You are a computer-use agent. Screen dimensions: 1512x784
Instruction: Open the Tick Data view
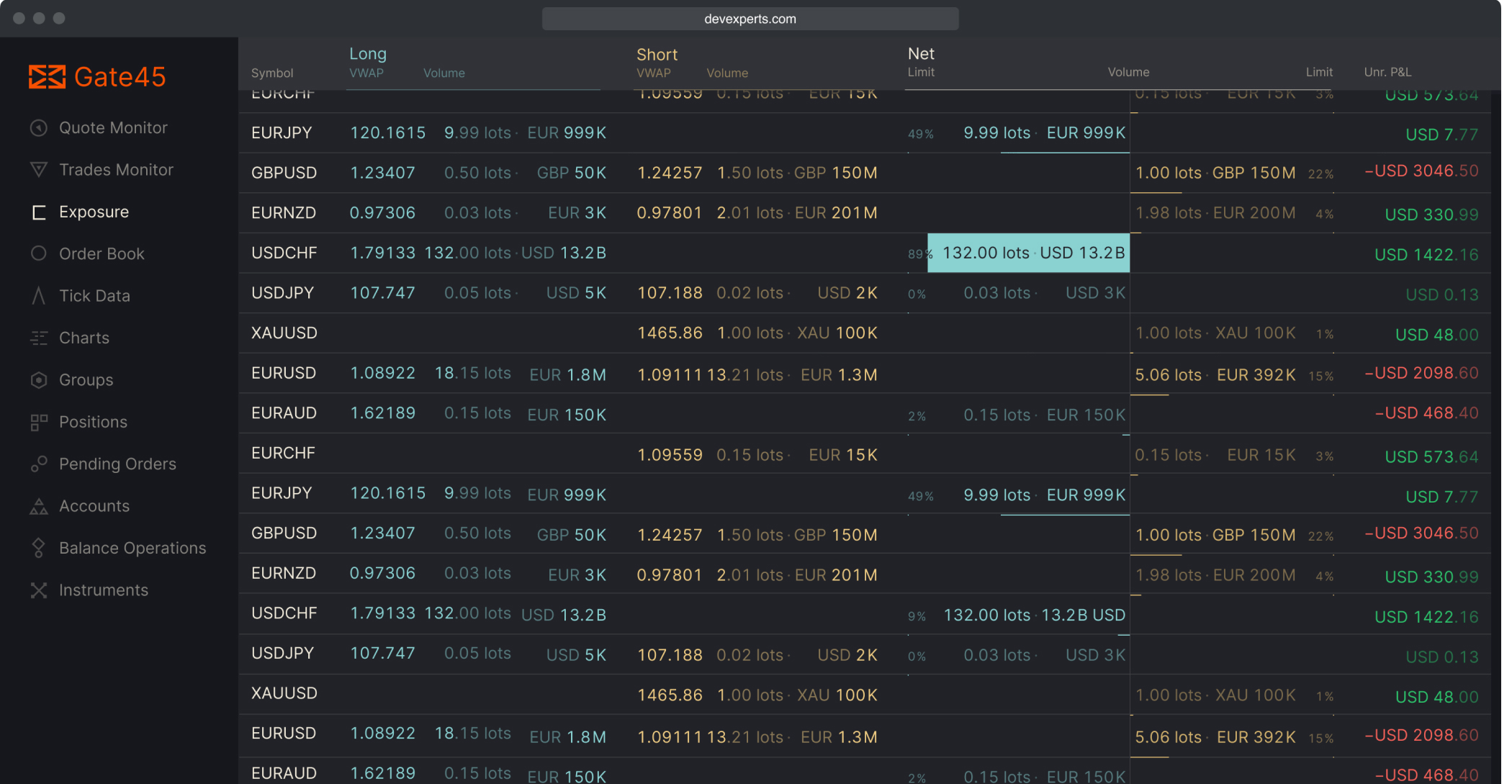(x=94, y=295)
